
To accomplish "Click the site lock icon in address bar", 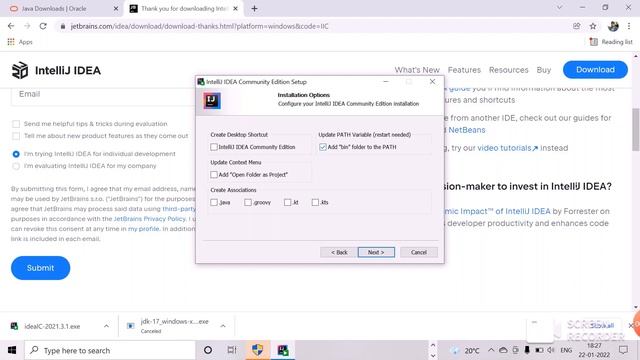I will tap(62, 26).
